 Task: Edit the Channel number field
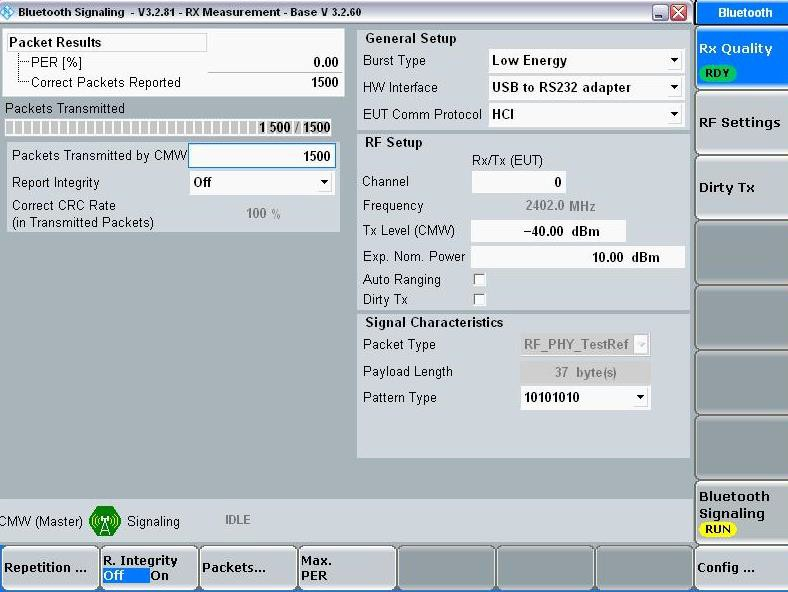519,182
